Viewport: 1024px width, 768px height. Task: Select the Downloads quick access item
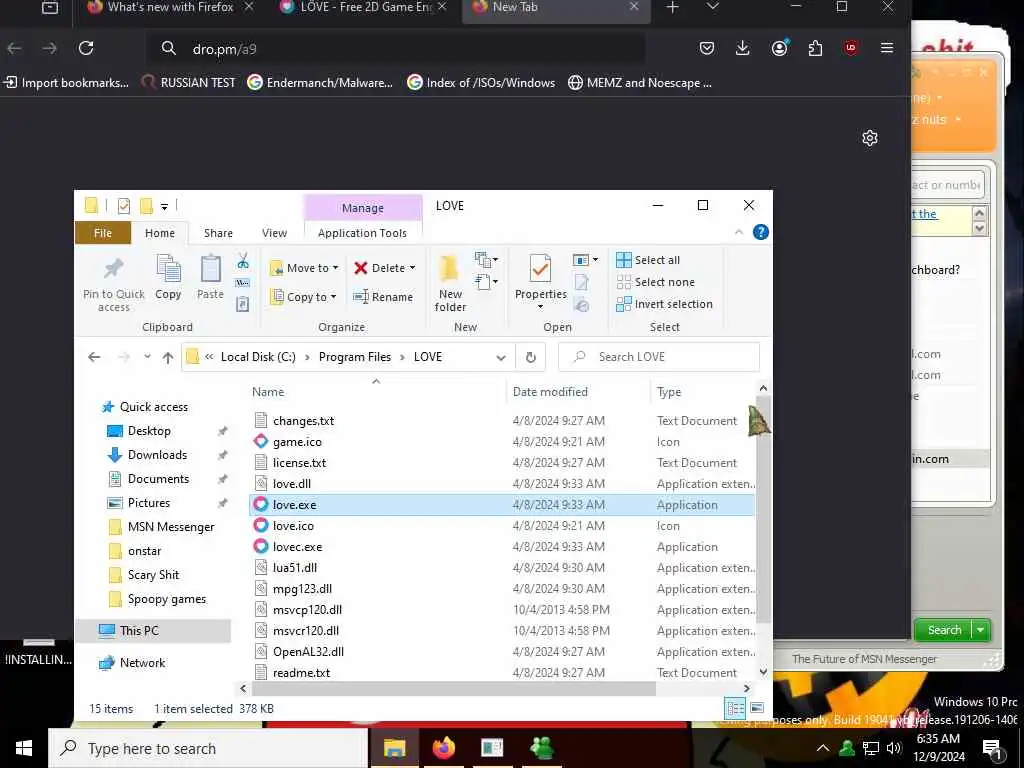pos(157,455)
